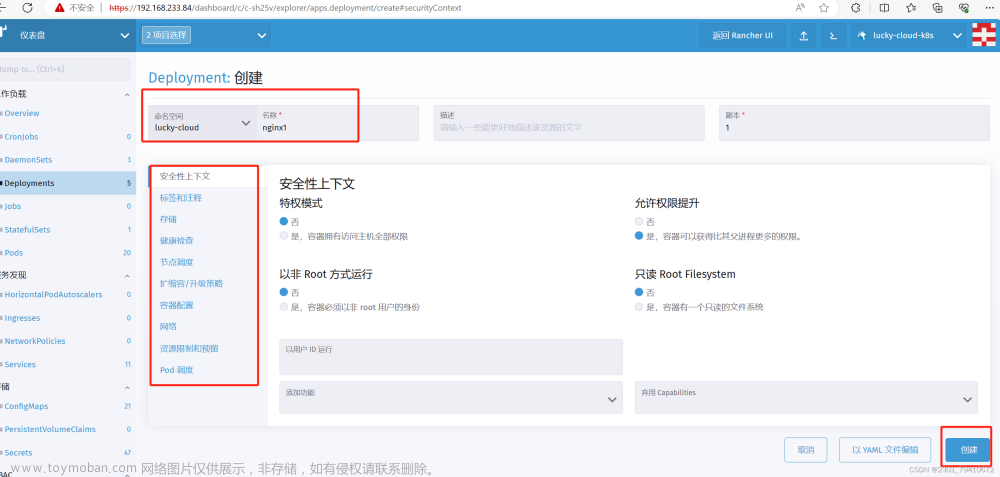Viewport: 1000px width, 477px height.
Task: Click the 以用户 ID 运行 field
Action: pyautogui.click(x=451, y=357)
